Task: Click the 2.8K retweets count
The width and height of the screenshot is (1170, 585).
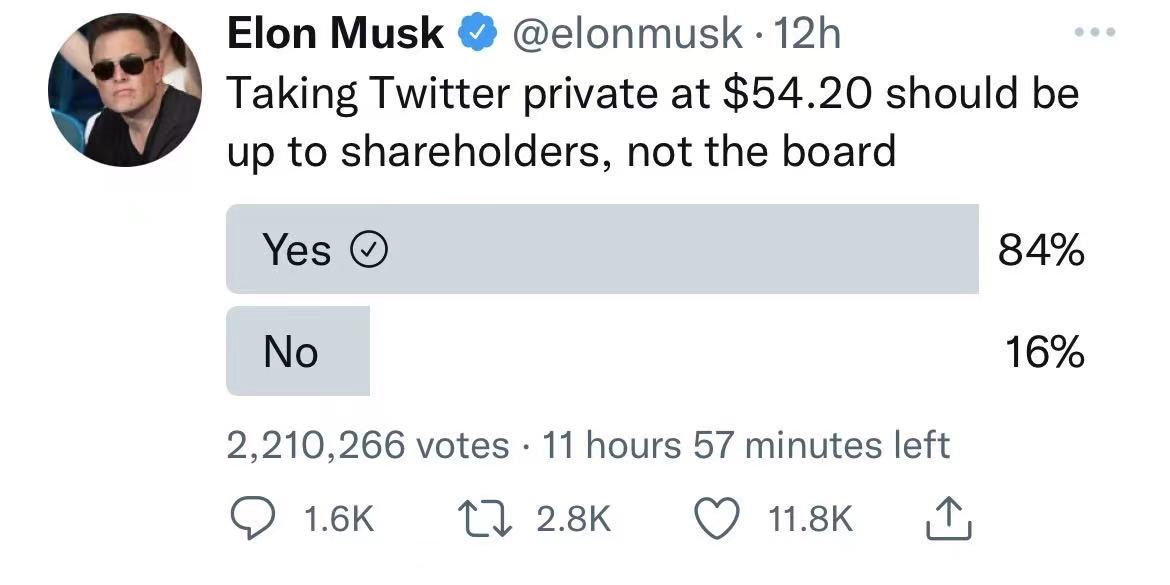Action: 574,518
